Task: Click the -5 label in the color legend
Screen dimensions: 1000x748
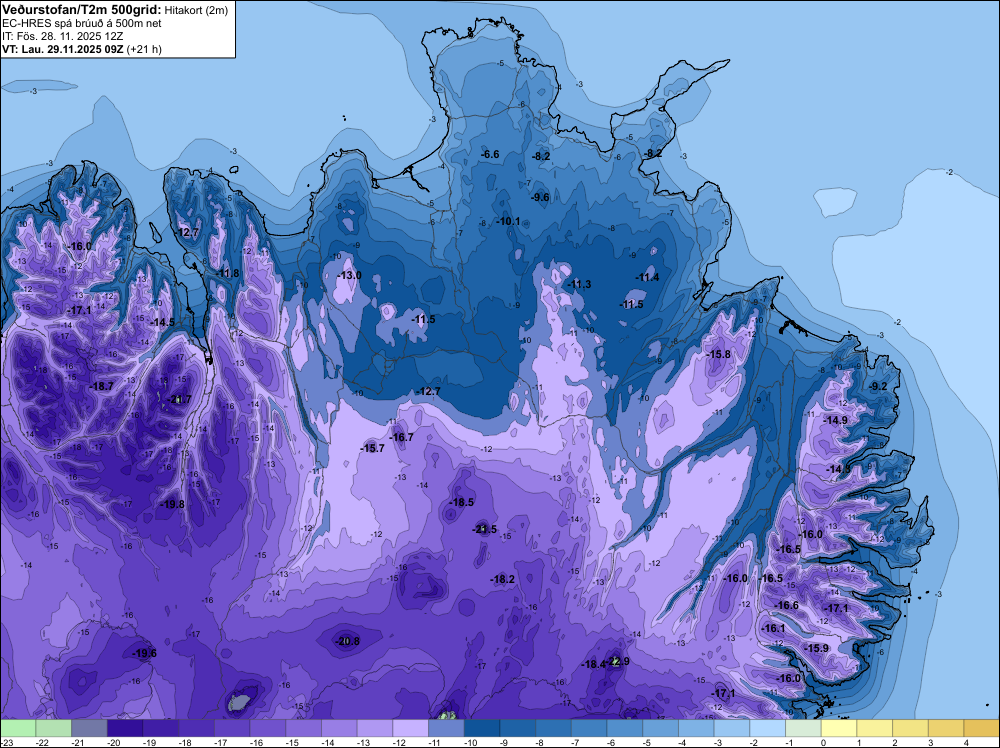Action: click(648, 742)
